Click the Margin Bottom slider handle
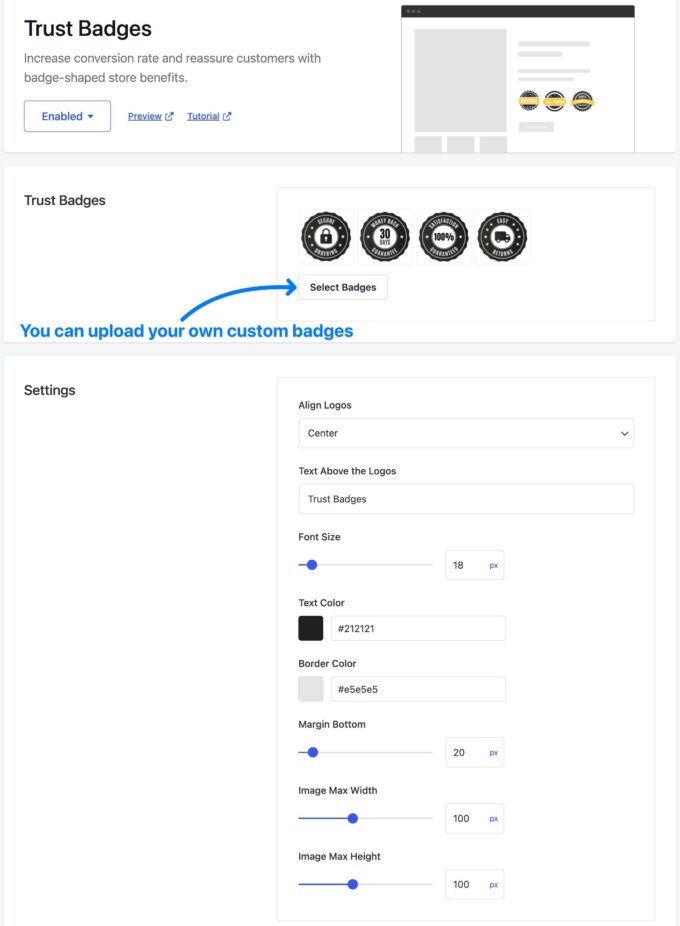680x926 pixels. pyautogui.click(x=313, y=752)
